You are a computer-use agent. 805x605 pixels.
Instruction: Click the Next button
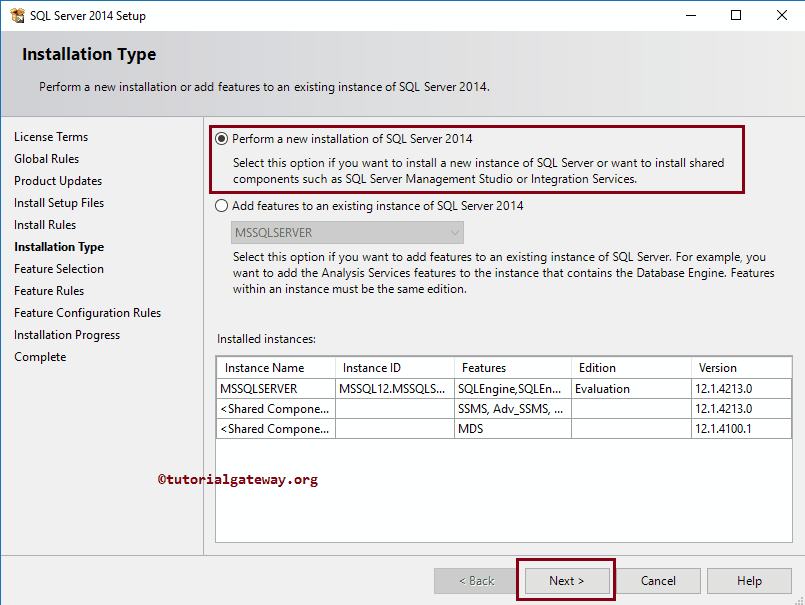tap(566, 580)
